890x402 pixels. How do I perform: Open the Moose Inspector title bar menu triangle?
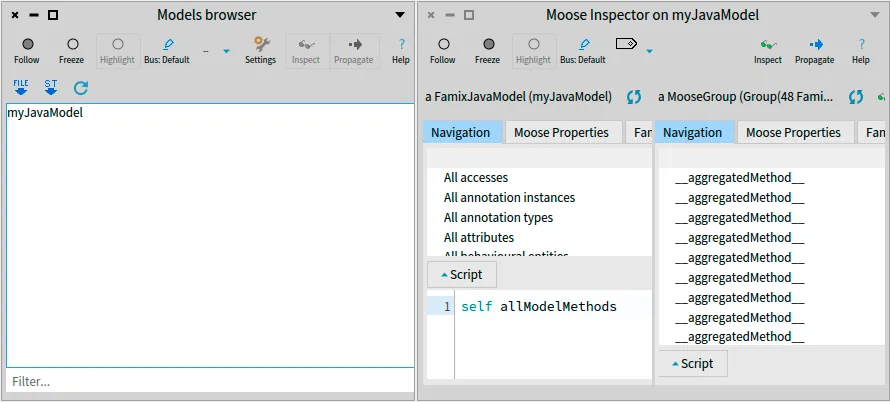point(875,15)
